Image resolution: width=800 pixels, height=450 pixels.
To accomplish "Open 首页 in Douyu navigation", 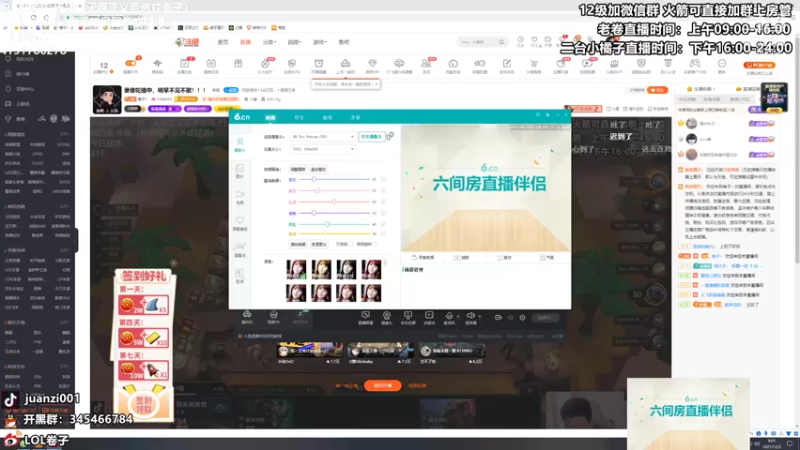I will 223,42.
